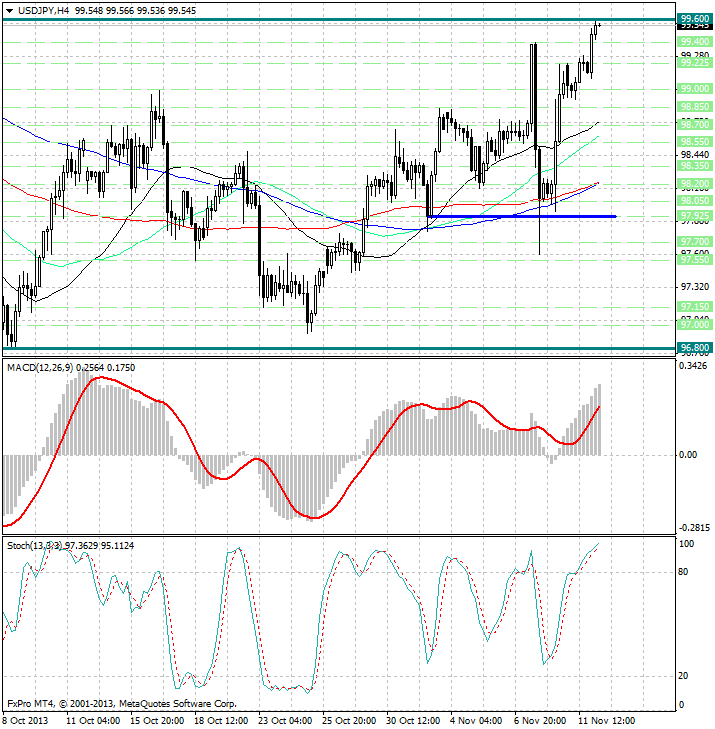
Task: Select the 99.400 price level label
Action: (x=695, y=42)
